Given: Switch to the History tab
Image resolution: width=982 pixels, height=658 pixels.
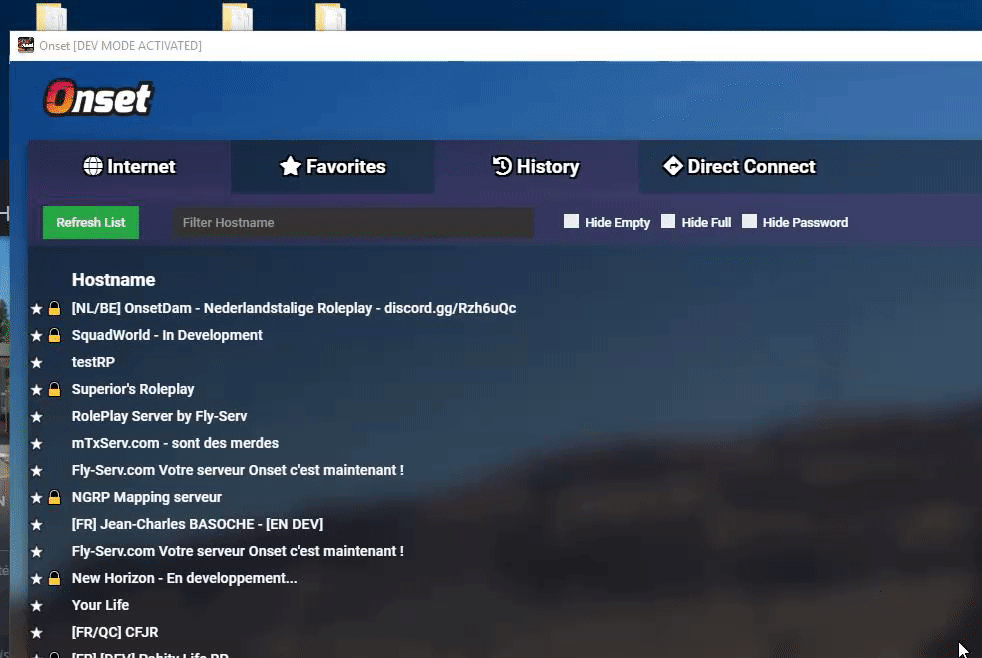Looking at the screenshot, I should point(536,167).
